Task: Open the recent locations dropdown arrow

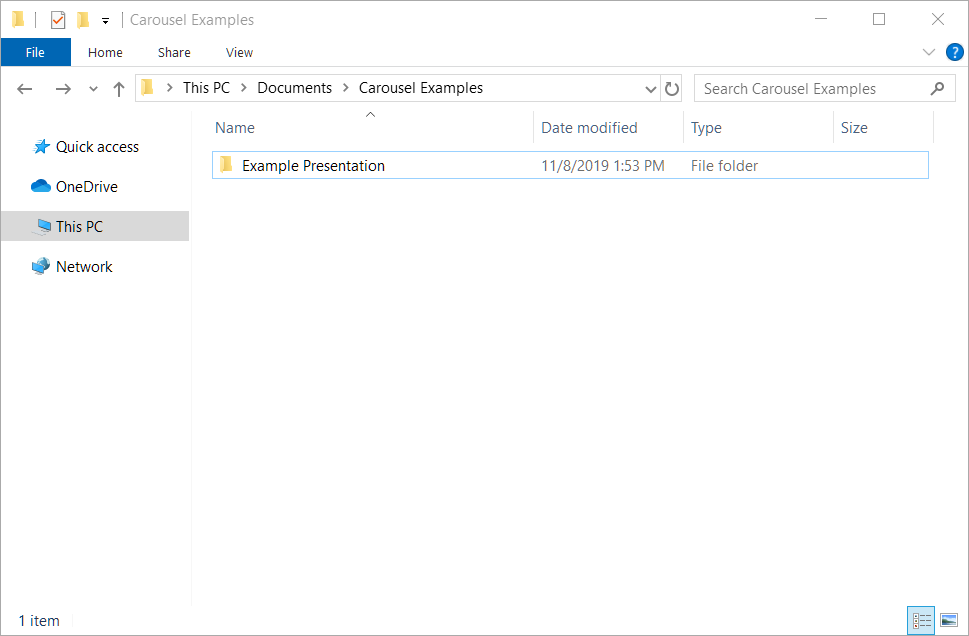Action: pyautogui.click(x=93, y=89)
